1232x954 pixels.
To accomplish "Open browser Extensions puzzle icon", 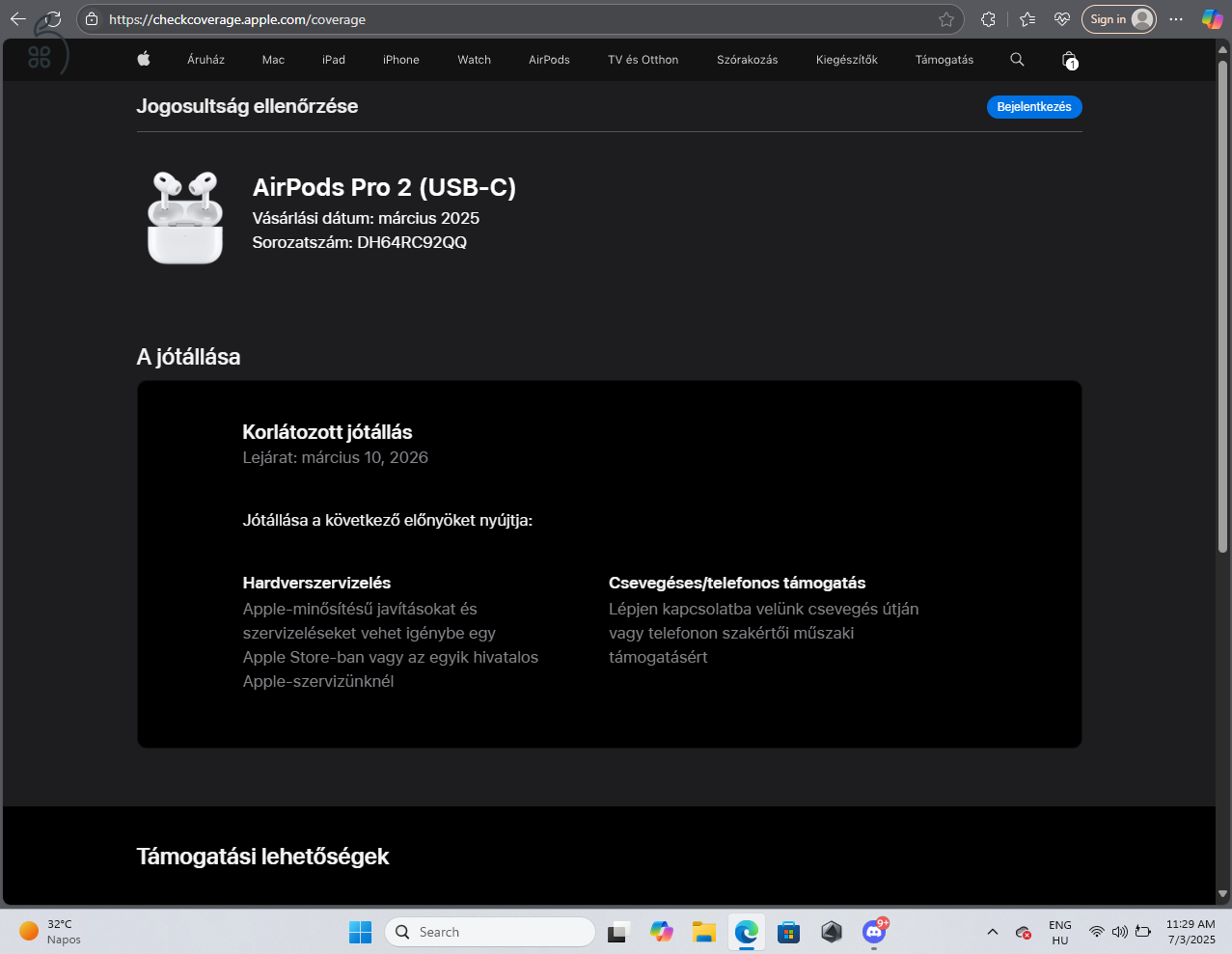I will (988, 19).
